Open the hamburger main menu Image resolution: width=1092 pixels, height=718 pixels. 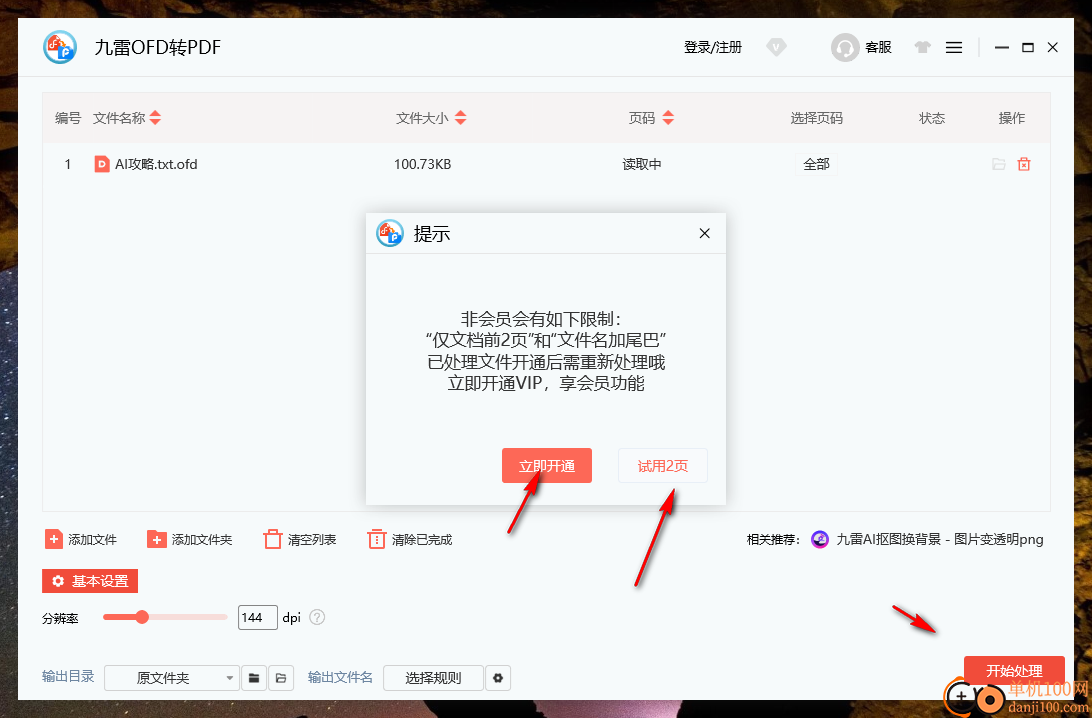954,47
